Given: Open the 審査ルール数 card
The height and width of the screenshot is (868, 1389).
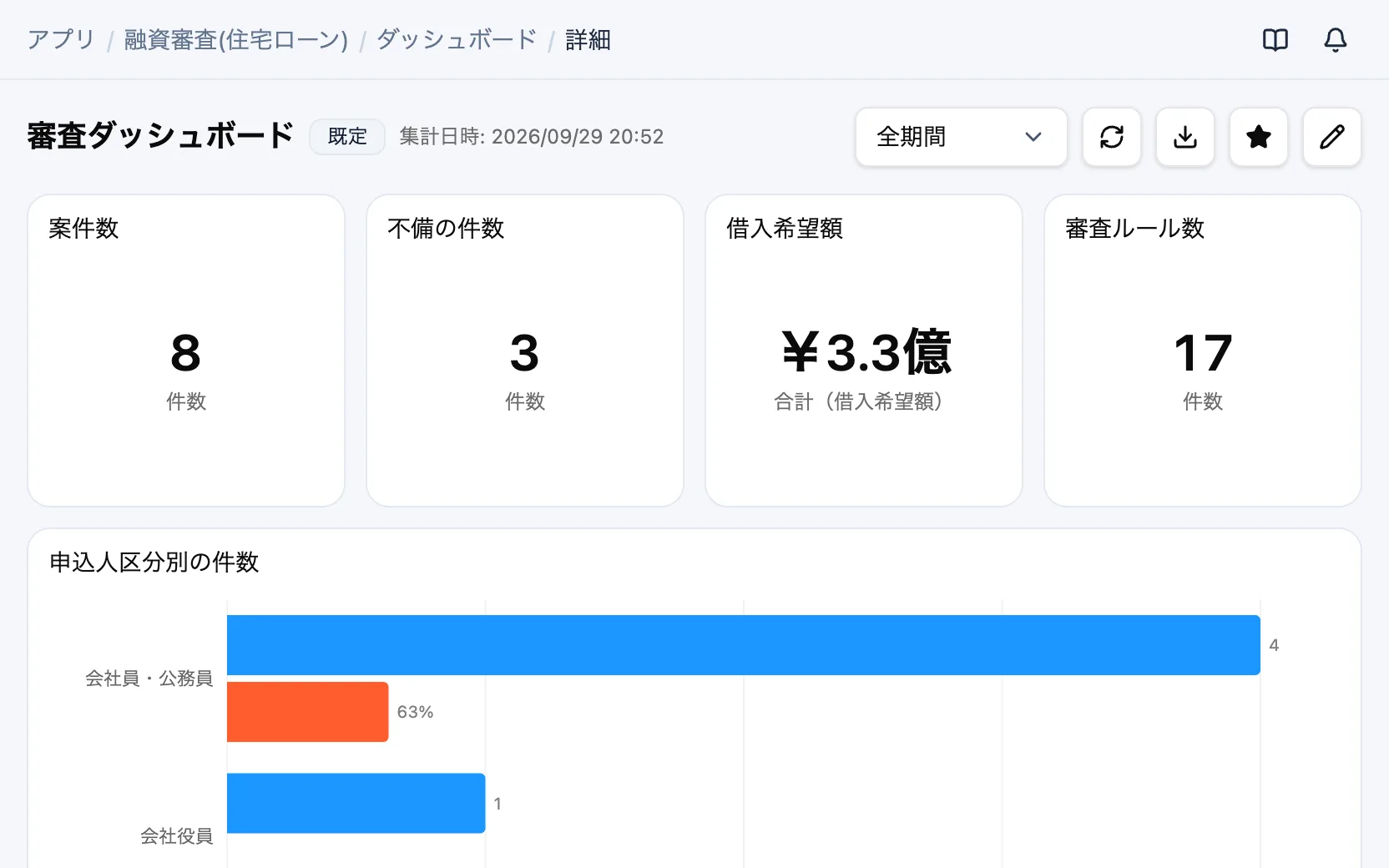Looking at the screenshot, I should coord(1203,351).
